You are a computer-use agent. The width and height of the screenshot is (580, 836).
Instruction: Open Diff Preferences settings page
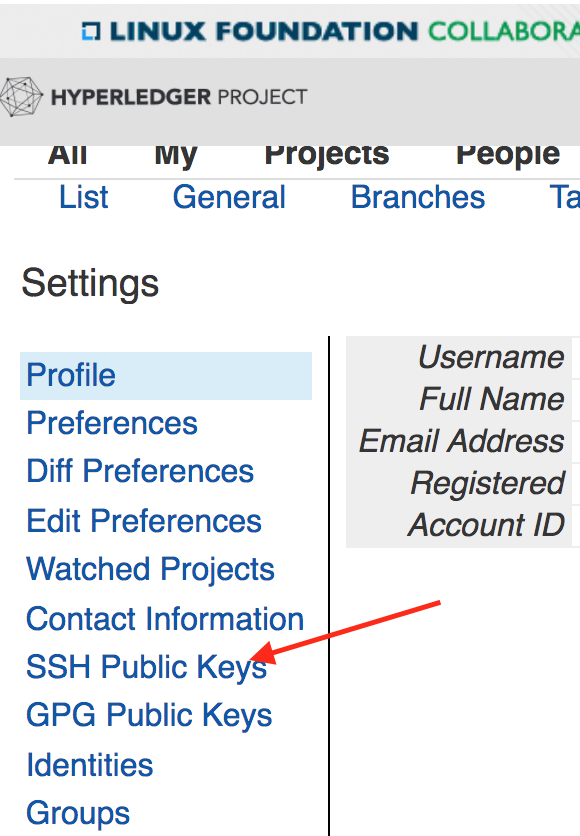(140, 471)
